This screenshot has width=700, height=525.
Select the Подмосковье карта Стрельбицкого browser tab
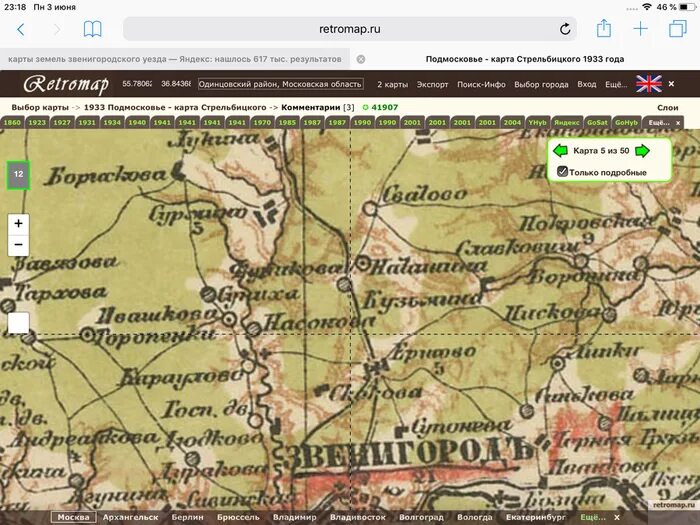(x=525, y=59)
